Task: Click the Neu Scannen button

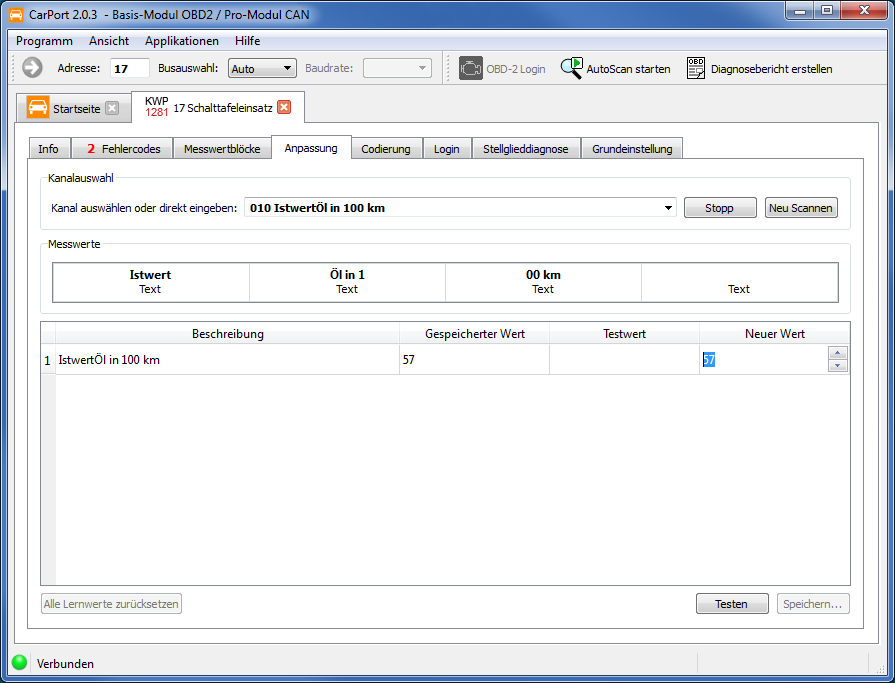Action: click(x=801, y=208)
